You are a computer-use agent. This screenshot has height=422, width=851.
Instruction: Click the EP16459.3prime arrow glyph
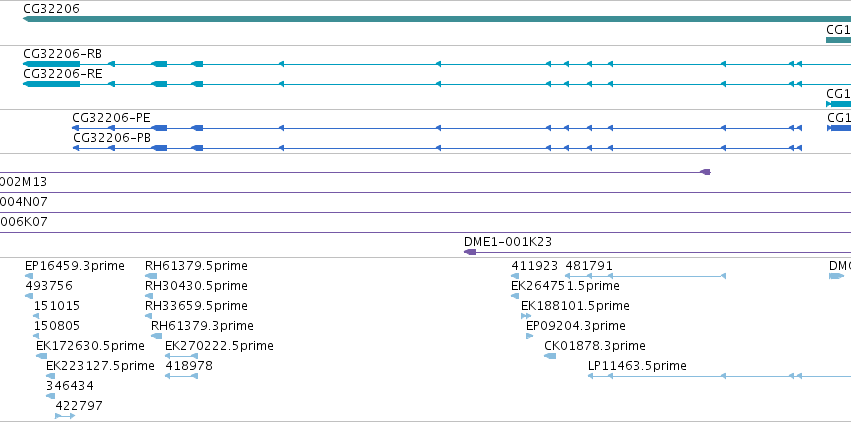[29, 276]
